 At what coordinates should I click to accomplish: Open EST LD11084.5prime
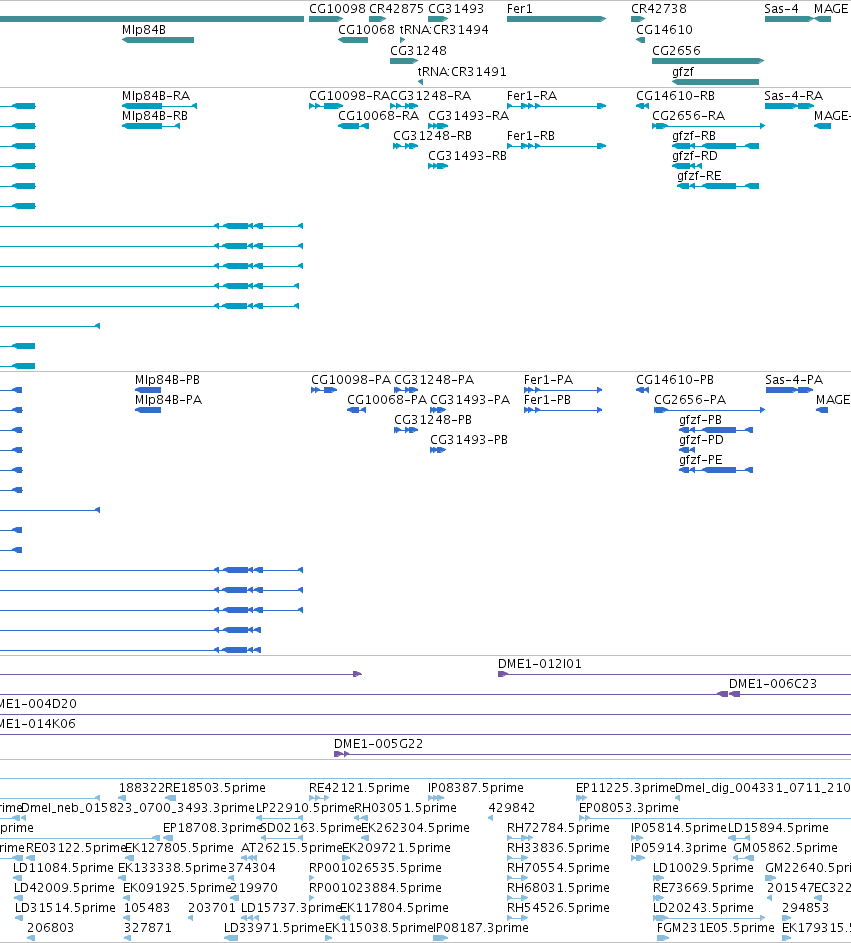pos(19,878)
